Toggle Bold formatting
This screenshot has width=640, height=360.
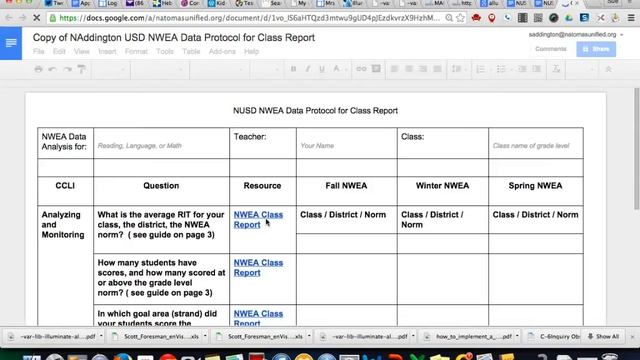coord(293,69)
